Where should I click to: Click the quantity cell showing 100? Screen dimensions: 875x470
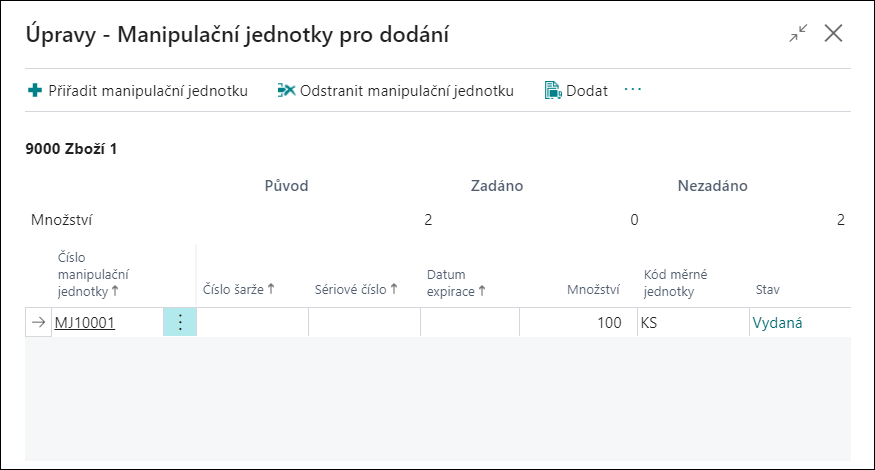[578, 322]
